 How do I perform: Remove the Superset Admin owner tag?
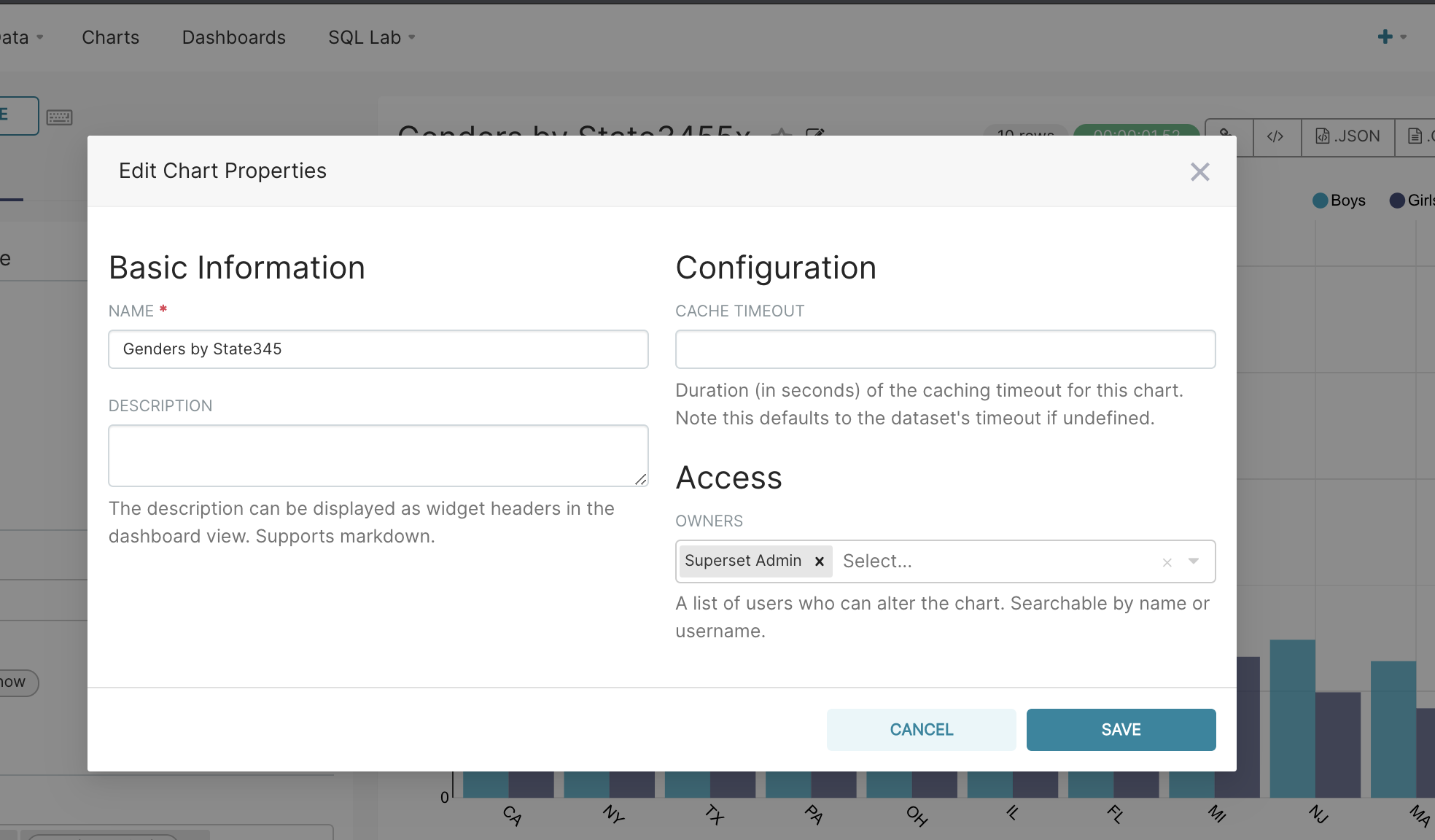coord(820,561)
